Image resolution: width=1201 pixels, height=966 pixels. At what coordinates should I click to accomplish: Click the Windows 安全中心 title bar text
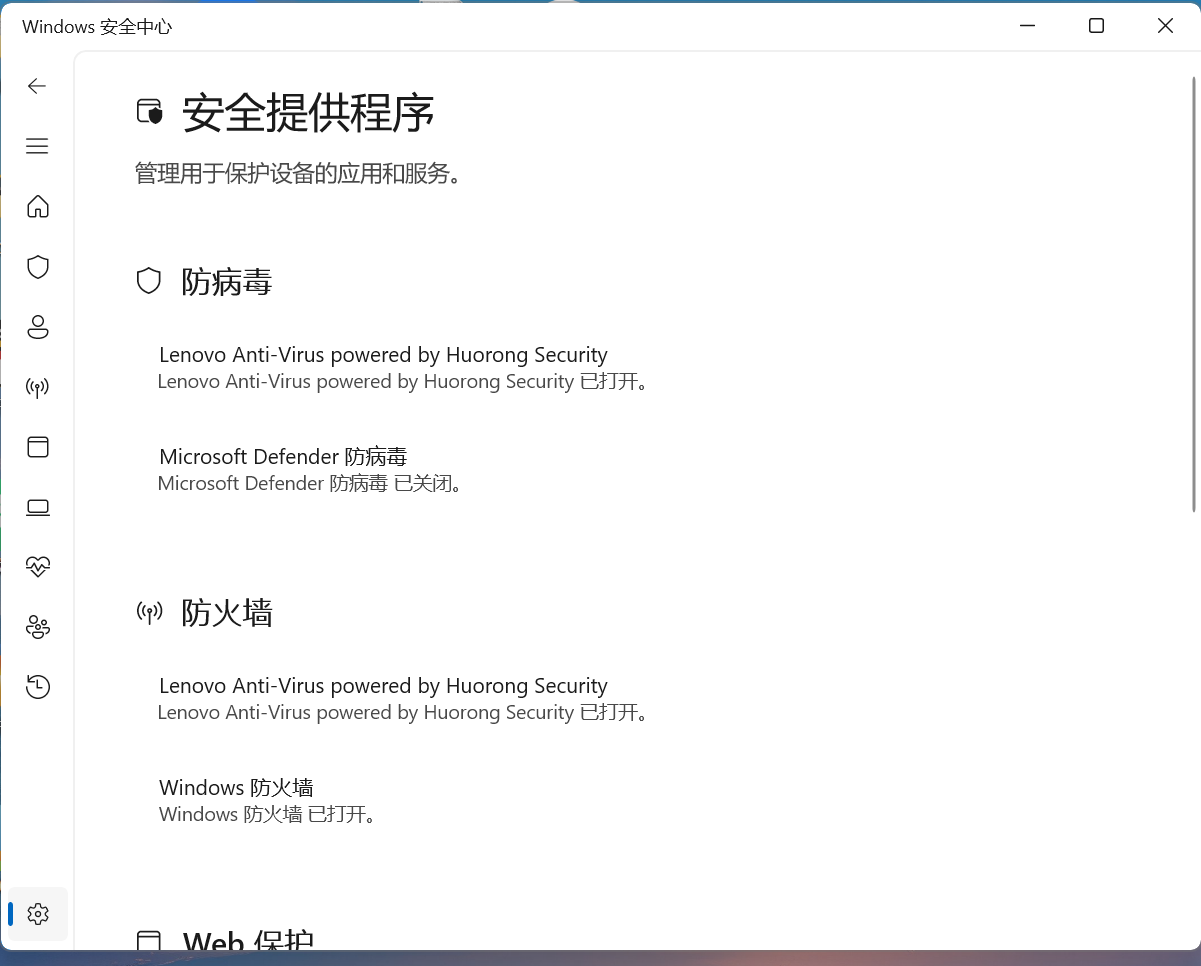tap(97, 27)
